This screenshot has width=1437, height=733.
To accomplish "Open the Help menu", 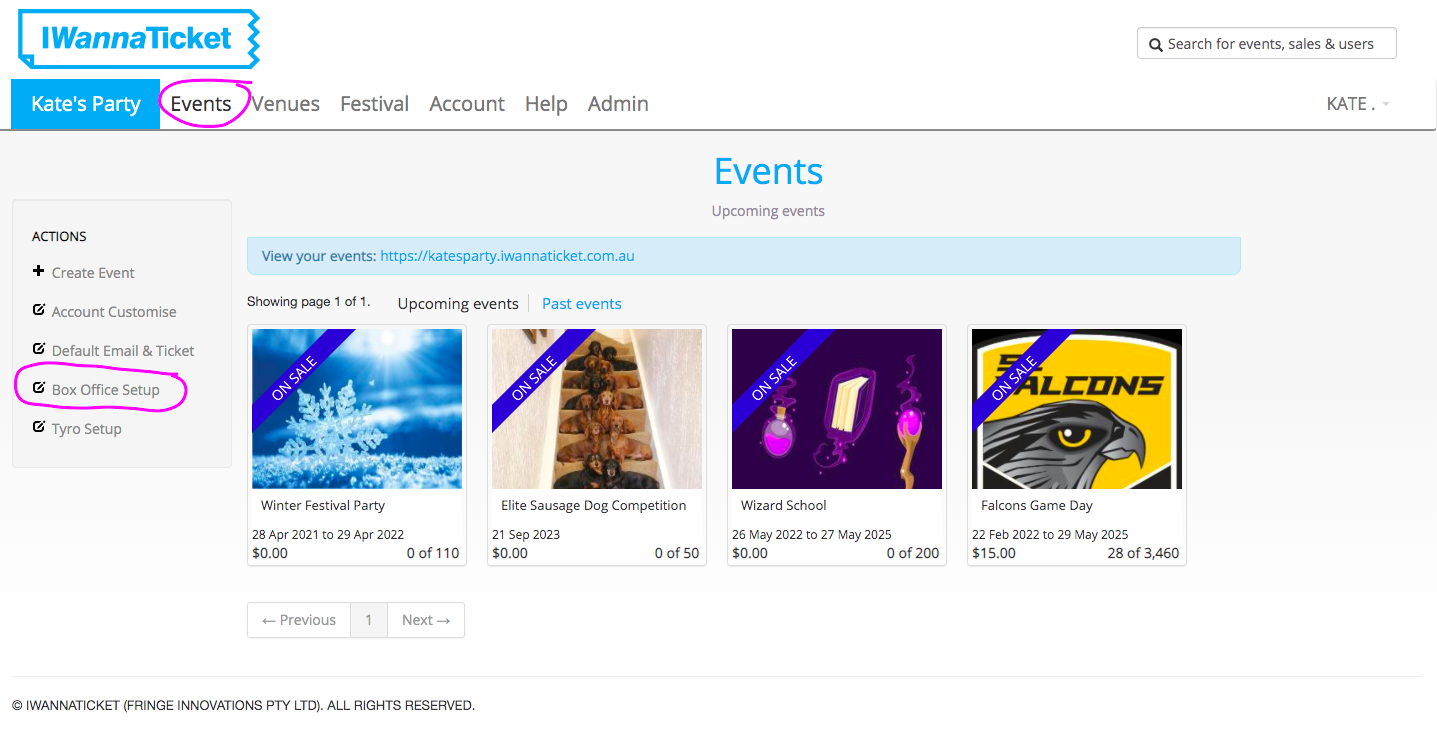I will coord(546,104).
